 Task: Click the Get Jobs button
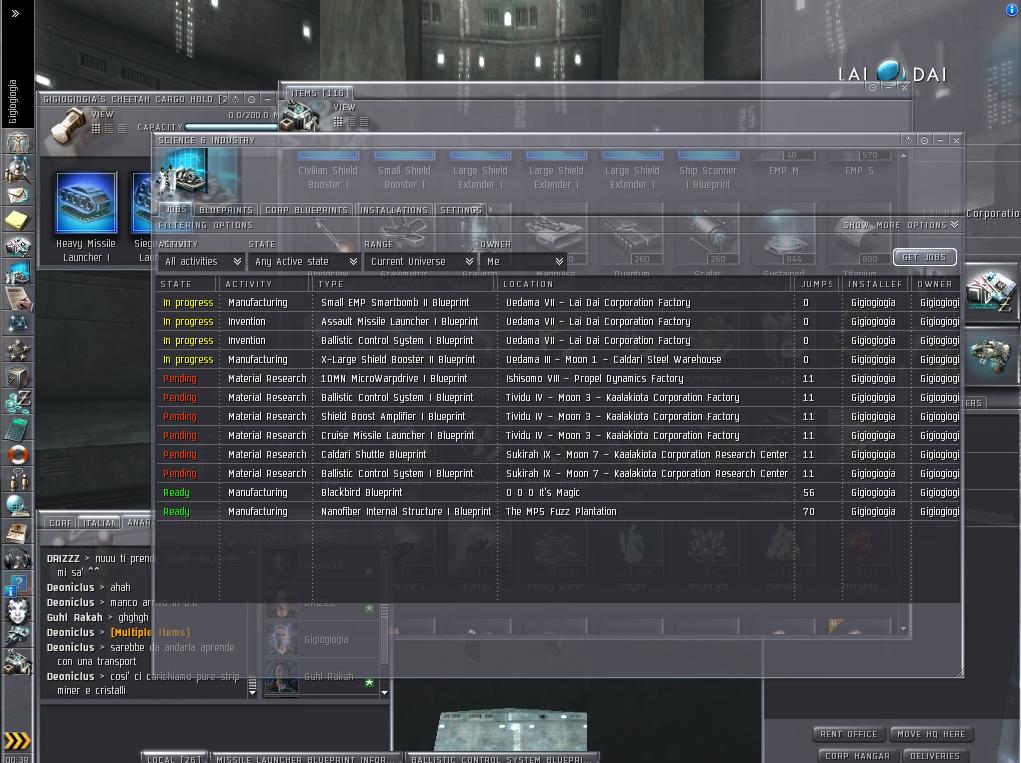pyautogui.click(x=925, y=257)
